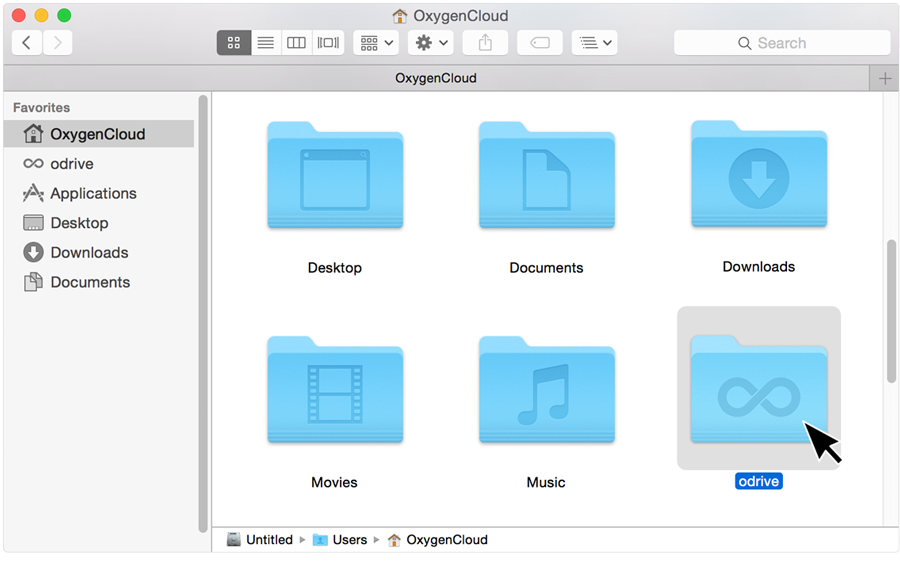Select the Documents folder icon
This screenshot has width=900, height=565.
[x=547, y=175]
